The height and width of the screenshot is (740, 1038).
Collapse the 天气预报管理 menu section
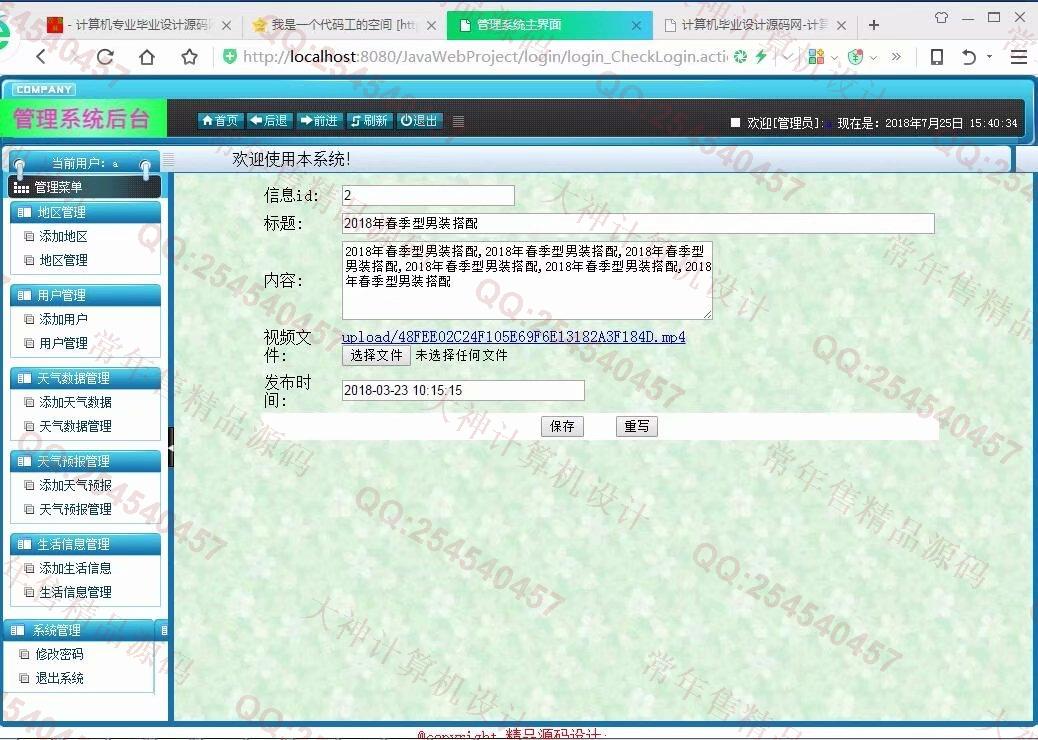(x=85, y=461)
